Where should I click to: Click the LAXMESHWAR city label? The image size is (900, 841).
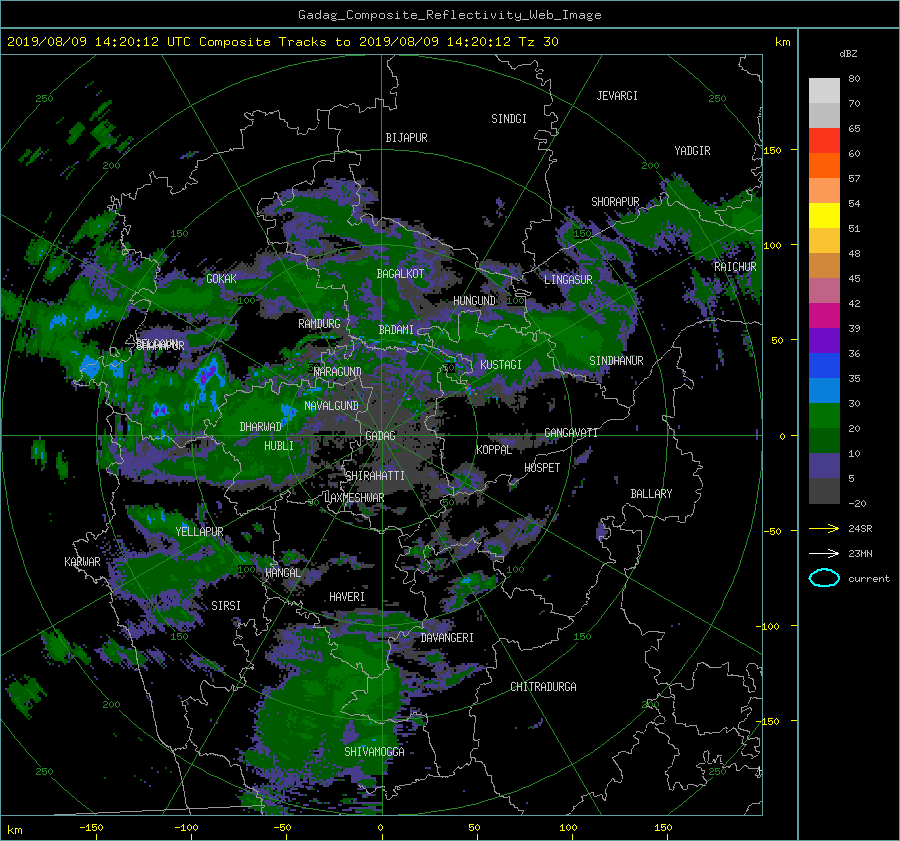pos(355,498)
